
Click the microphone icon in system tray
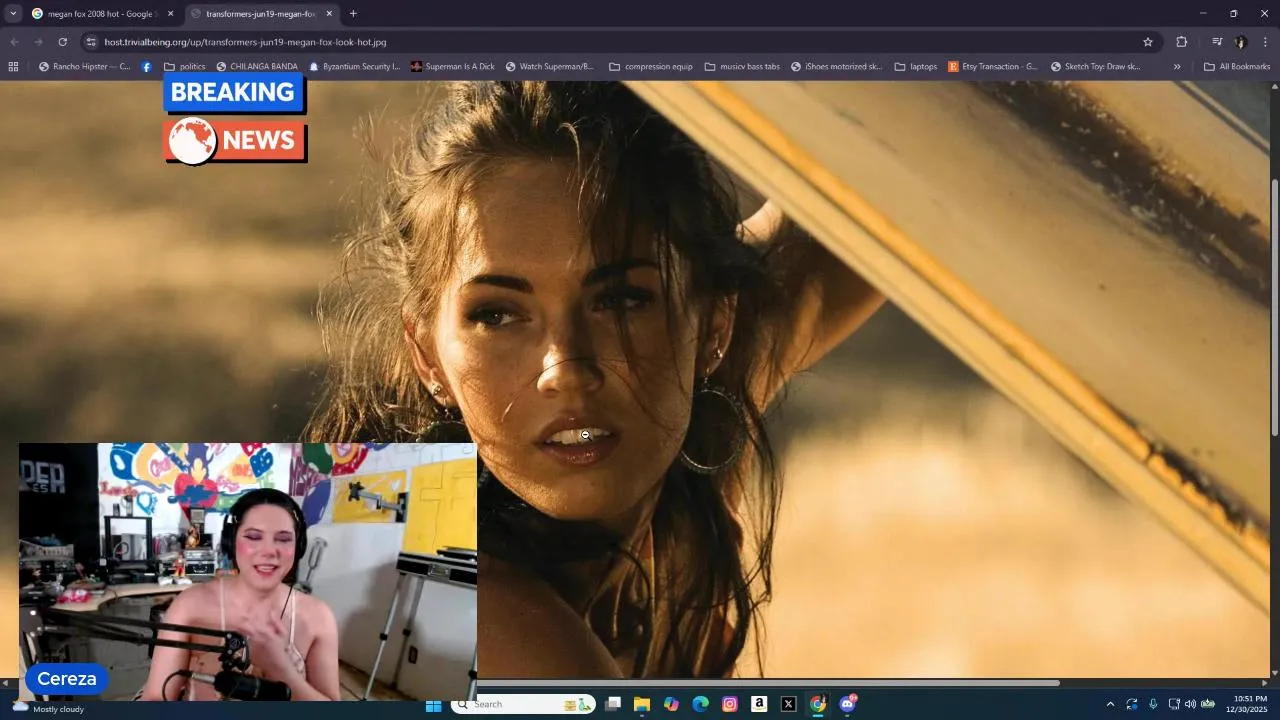tap(1153, 705)
